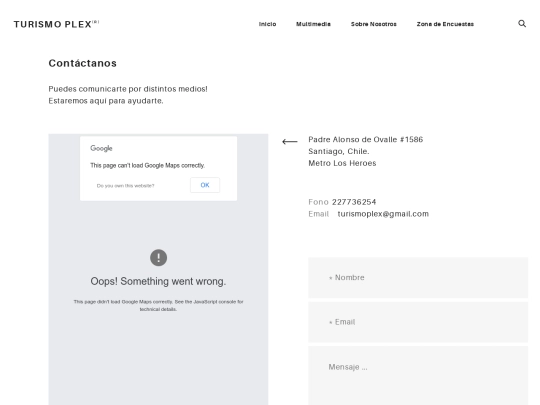This screenshot has height=405, width=540.
Task: Click the Contáctanos heading
Action: click(x=83, y=63)
